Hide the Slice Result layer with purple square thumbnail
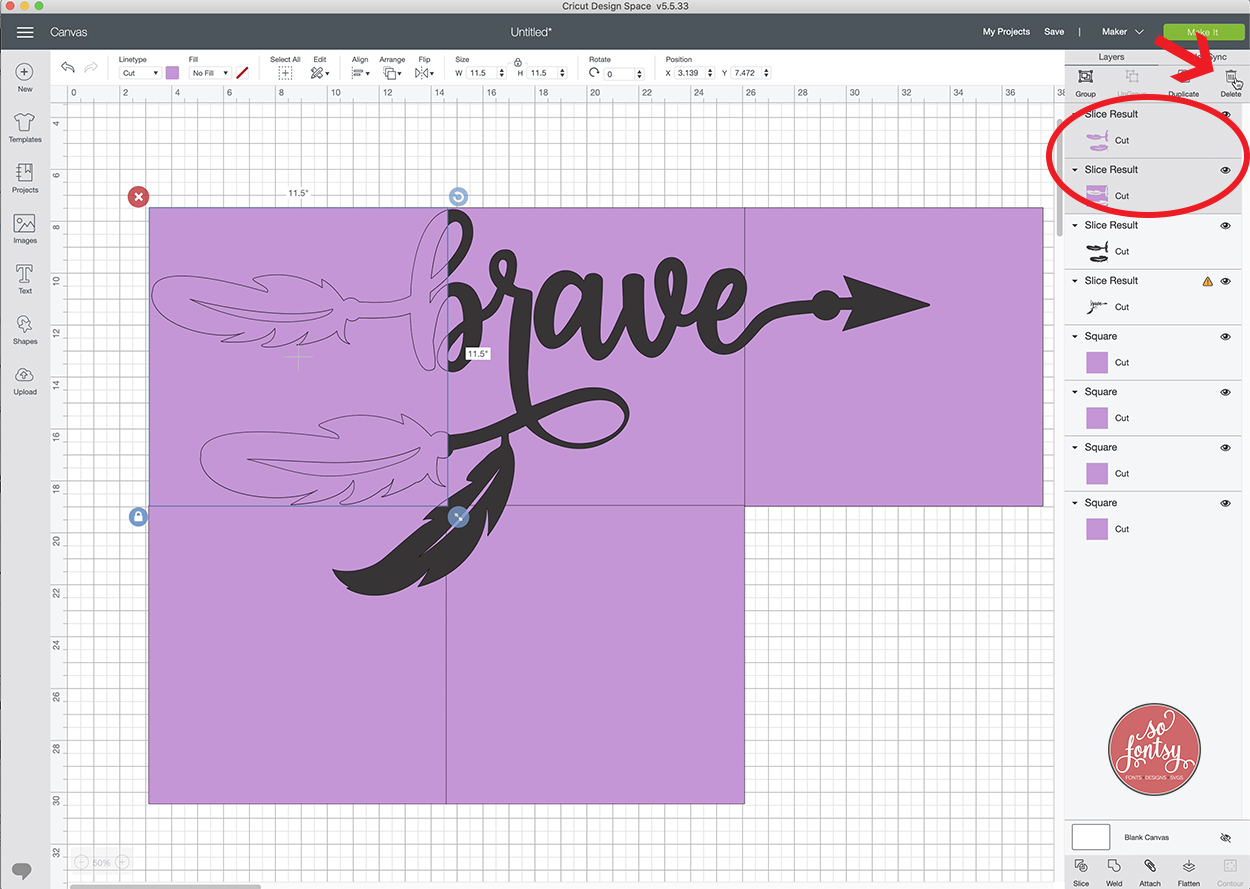 pyautogui.click(x=1225, y=170)
